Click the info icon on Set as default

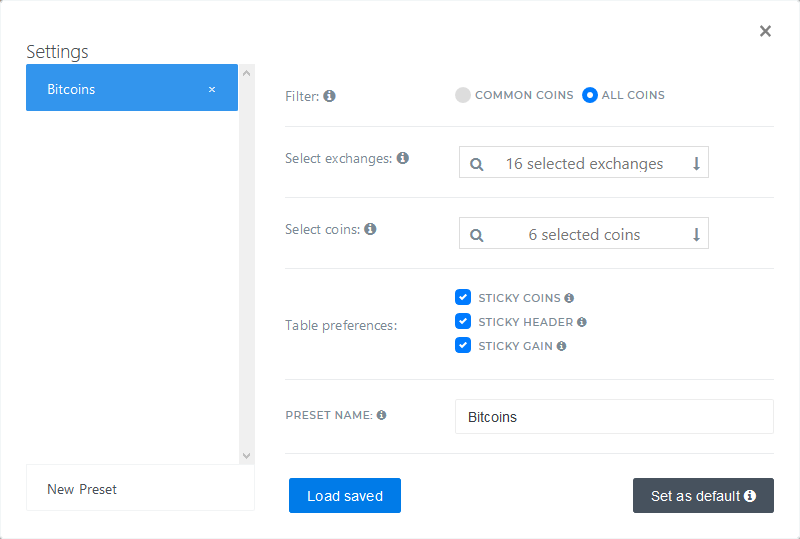point(749,496)
